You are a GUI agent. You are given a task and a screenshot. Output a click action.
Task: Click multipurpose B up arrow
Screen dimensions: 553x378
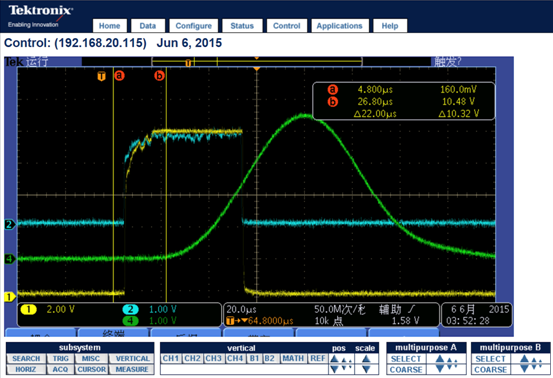(524, 359)
